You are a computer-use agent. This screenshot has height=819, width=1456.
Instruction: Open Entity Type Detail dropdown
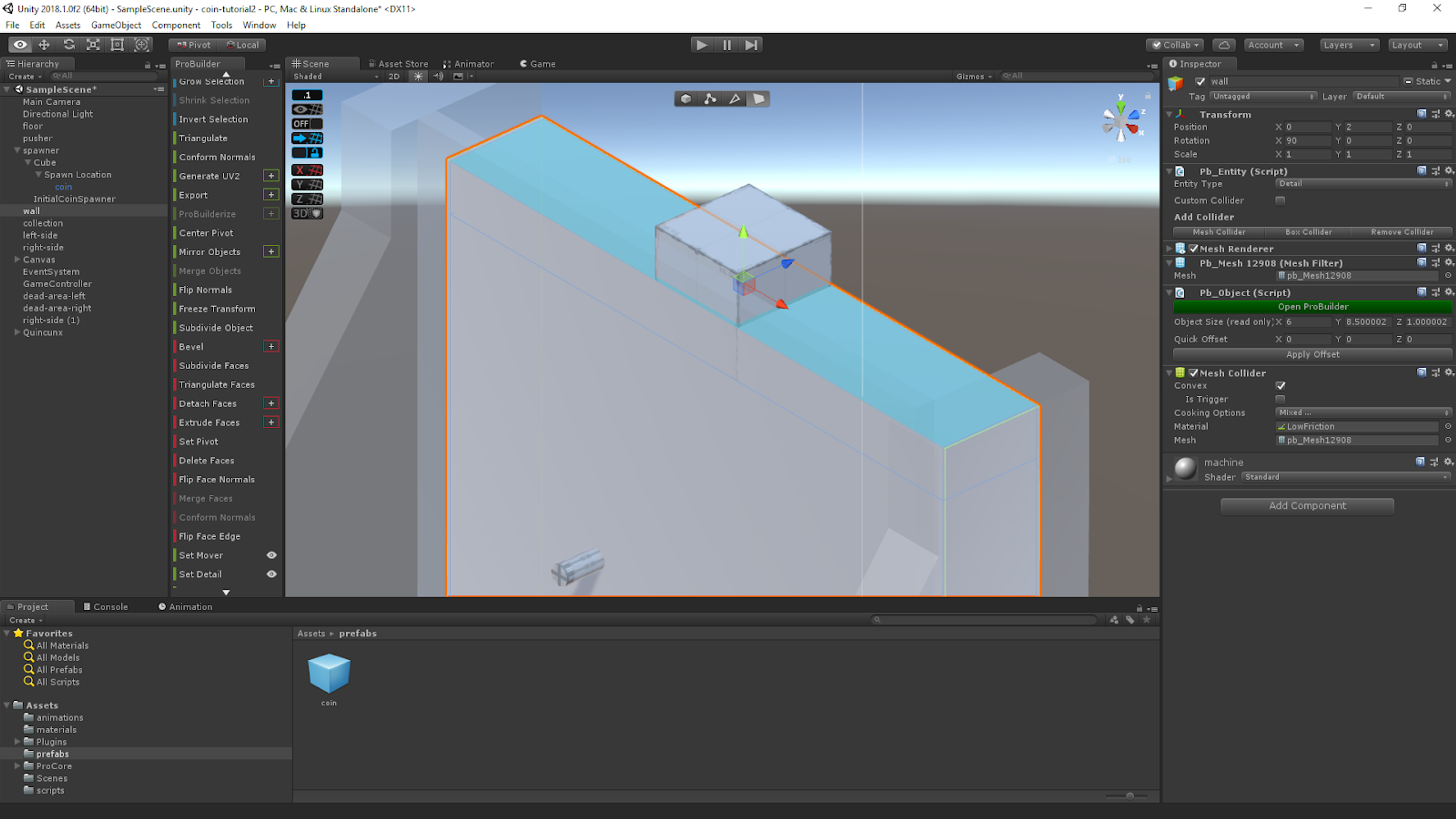[x=1363, y=184]
